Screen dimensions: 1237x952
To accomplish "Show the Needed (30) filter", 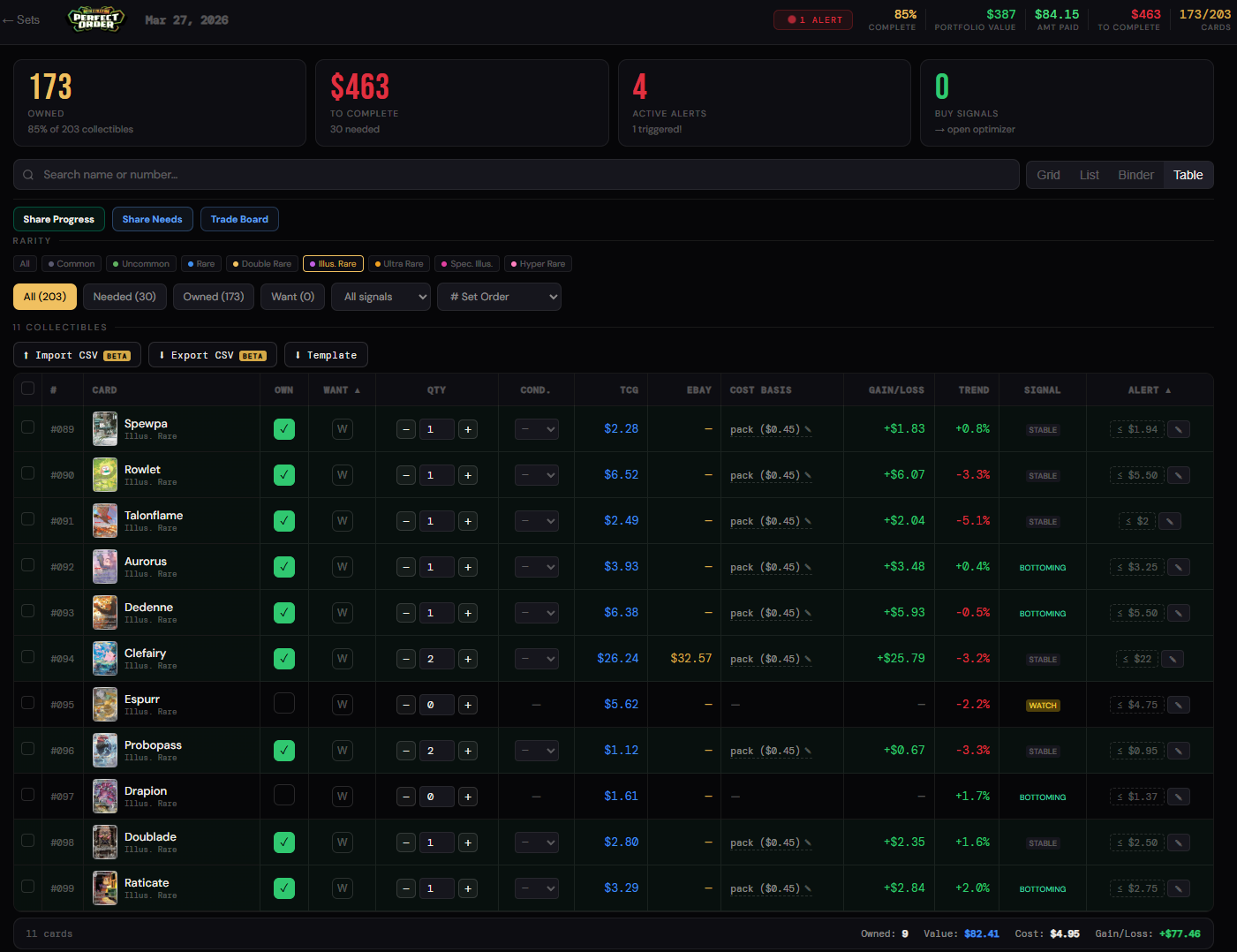I will (124, 297).
